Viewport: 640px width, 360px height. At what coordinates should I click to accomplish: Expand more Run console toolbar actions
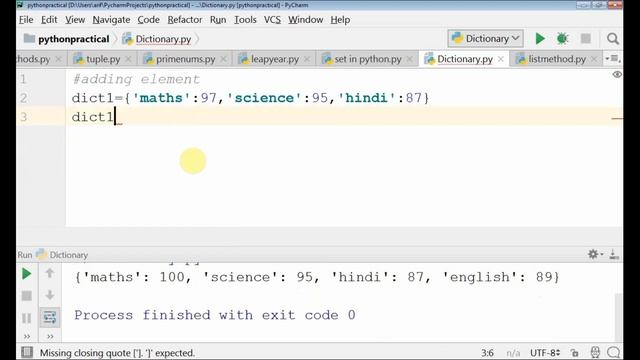[x=50, y=336]
